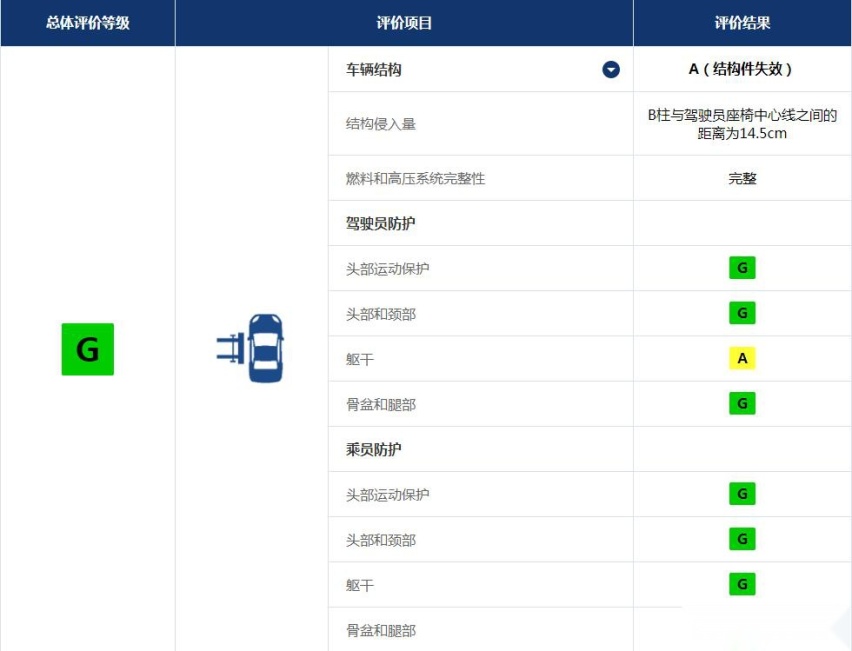Click the passenger 躯干 label
This screenshot has width=852, height=651.
click(360, 585)
